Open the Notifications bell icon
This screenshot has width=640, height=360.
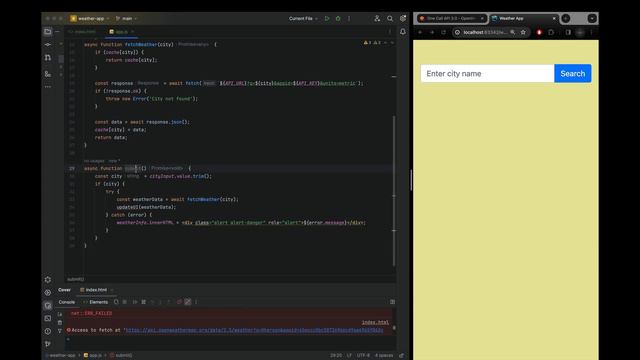tap(403, 31)
